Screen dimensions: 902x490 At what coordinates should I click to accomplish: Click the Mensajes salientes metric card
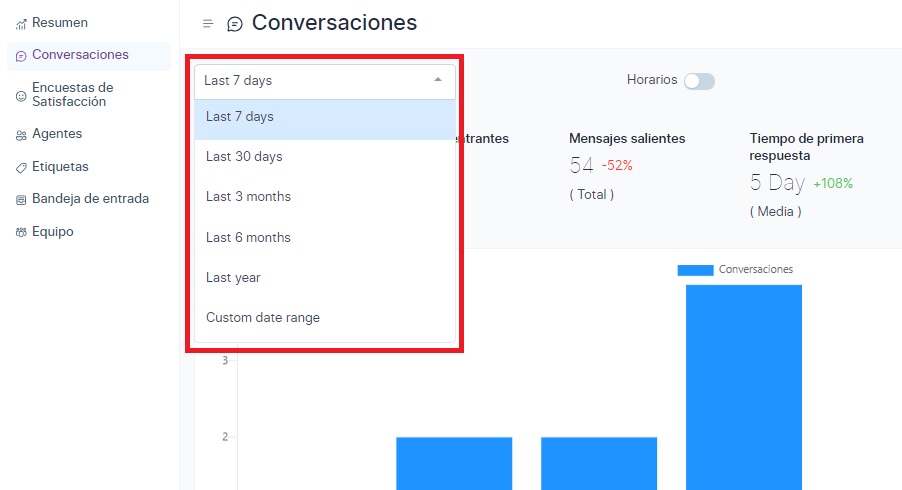627,165
